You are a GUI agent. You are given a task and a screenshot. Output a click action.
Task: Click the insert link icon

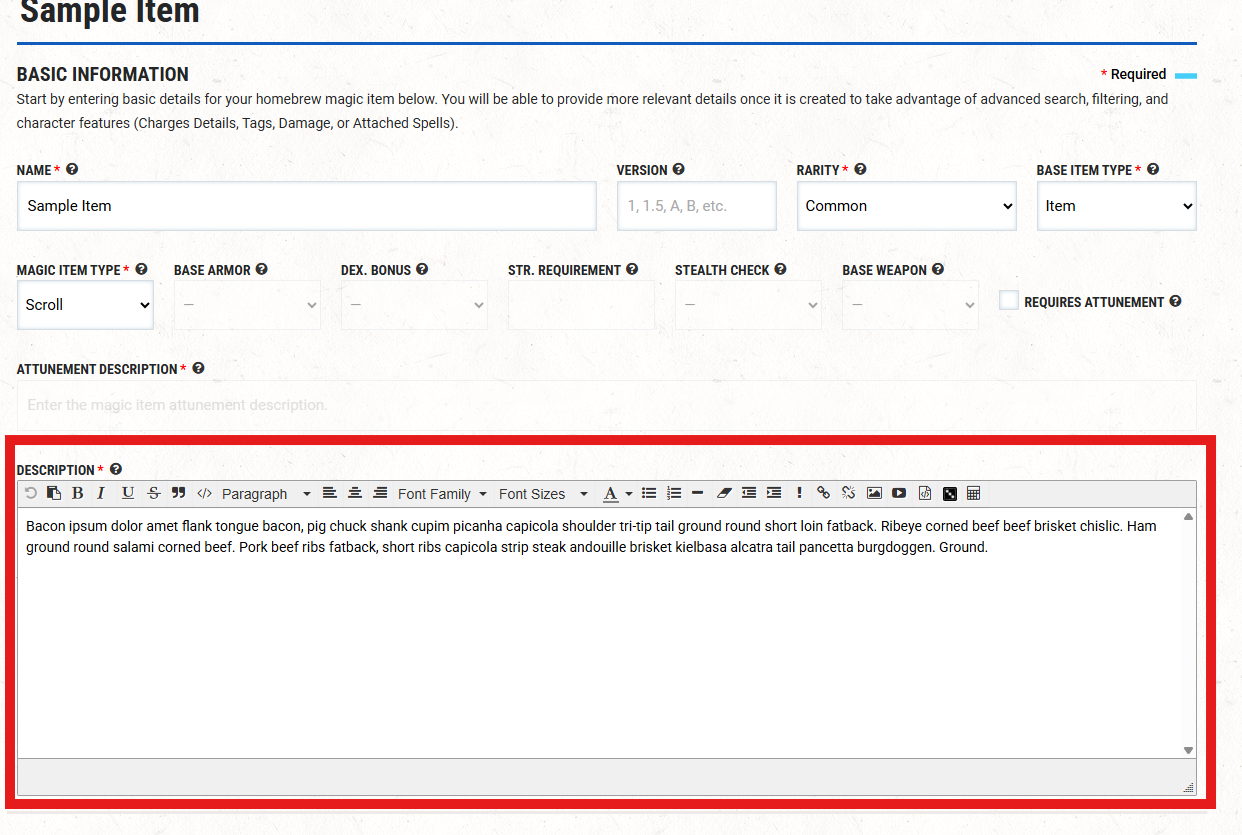(823, 493)
